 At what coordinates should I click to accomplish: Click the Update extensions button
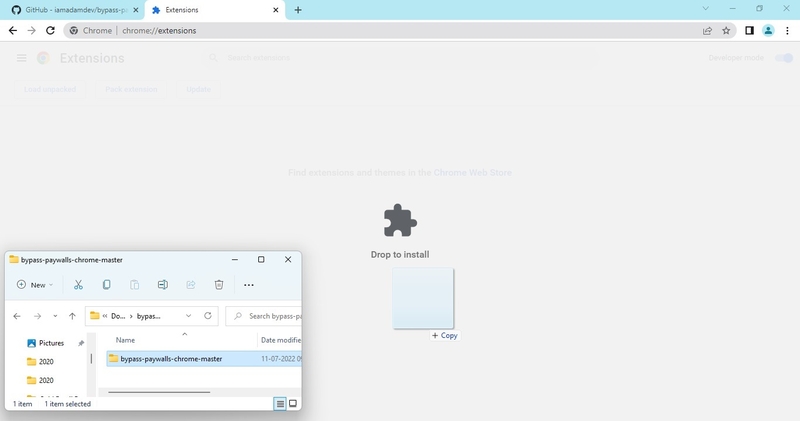tap(198, 89)
